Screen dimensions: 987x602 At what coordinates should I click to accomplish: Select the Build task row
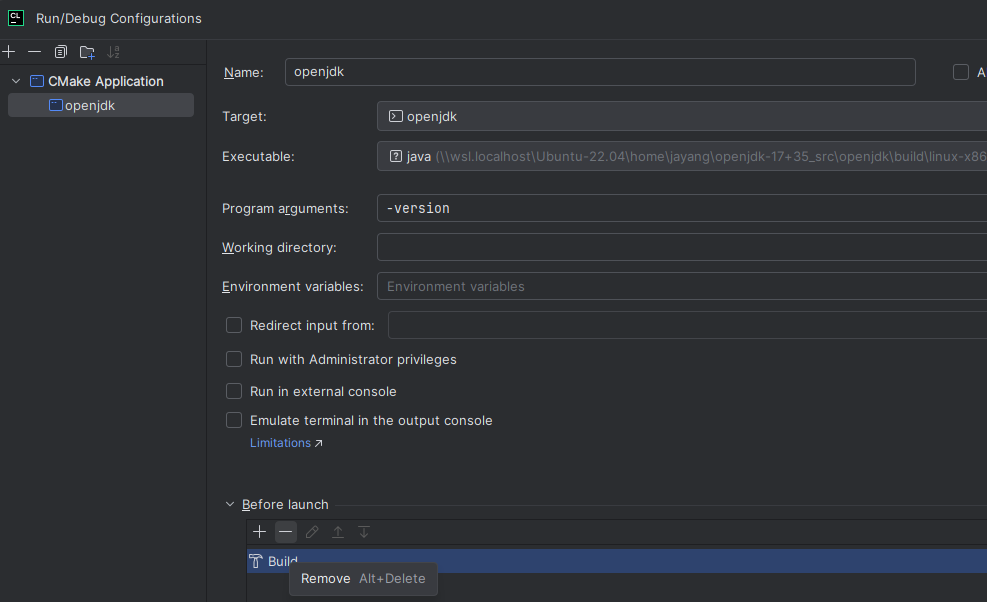click(x=617, y=561)
